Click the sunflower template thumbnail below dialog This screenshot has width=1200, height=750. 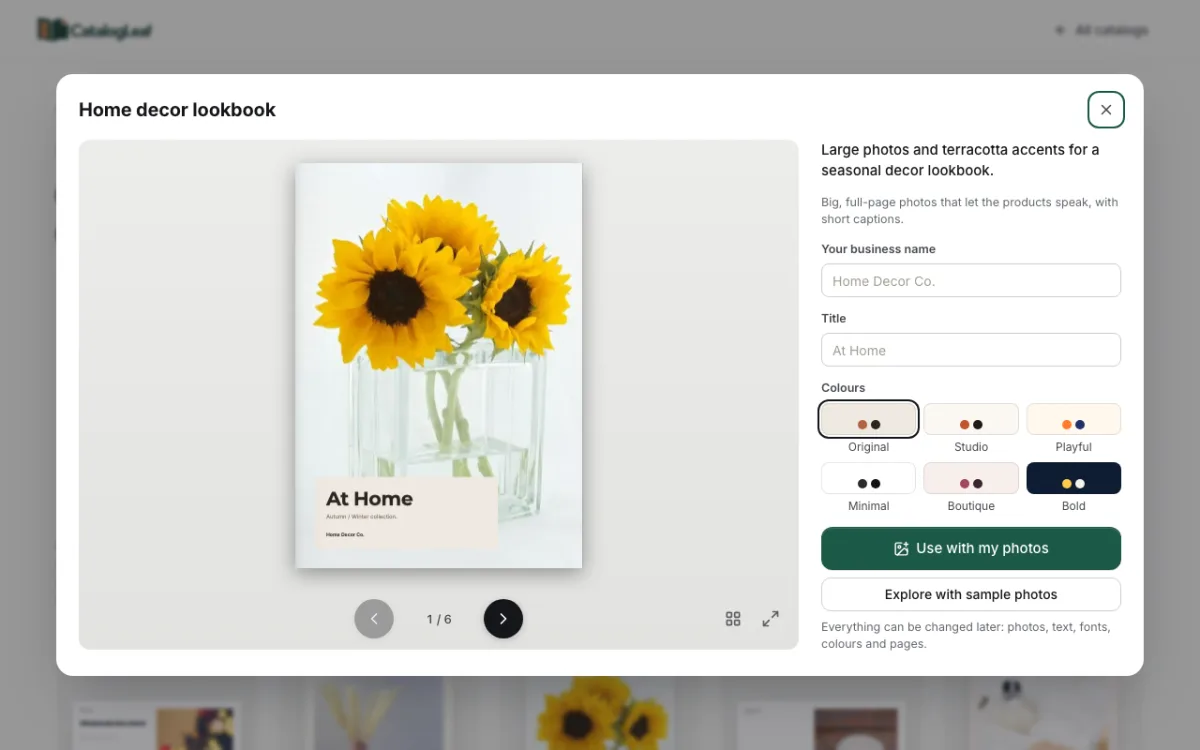(599, 712)
